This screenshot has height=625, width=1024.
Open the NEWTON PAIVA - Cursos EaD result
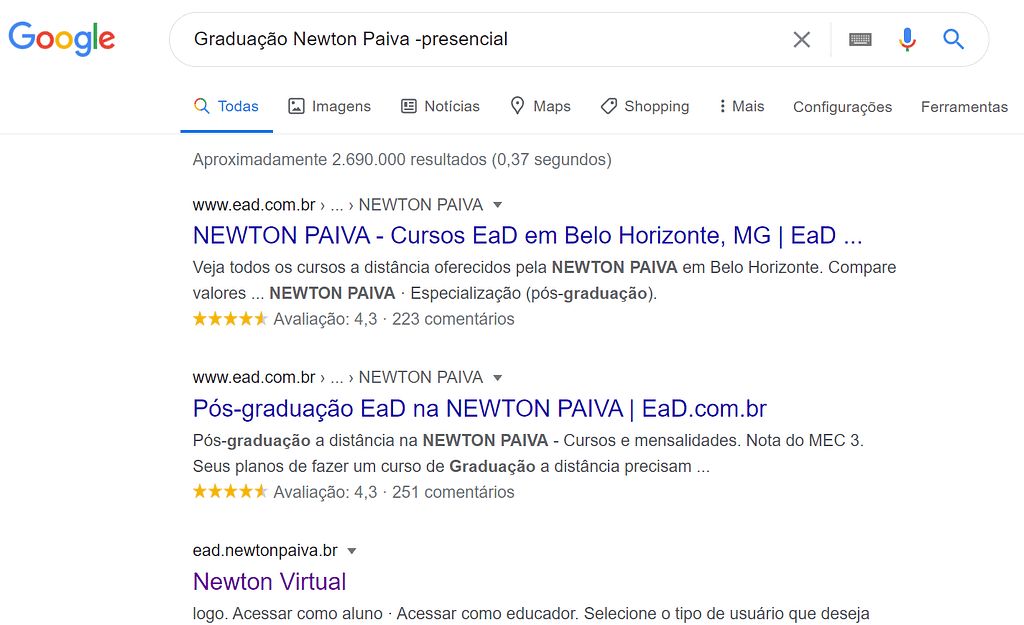(528, 236)
